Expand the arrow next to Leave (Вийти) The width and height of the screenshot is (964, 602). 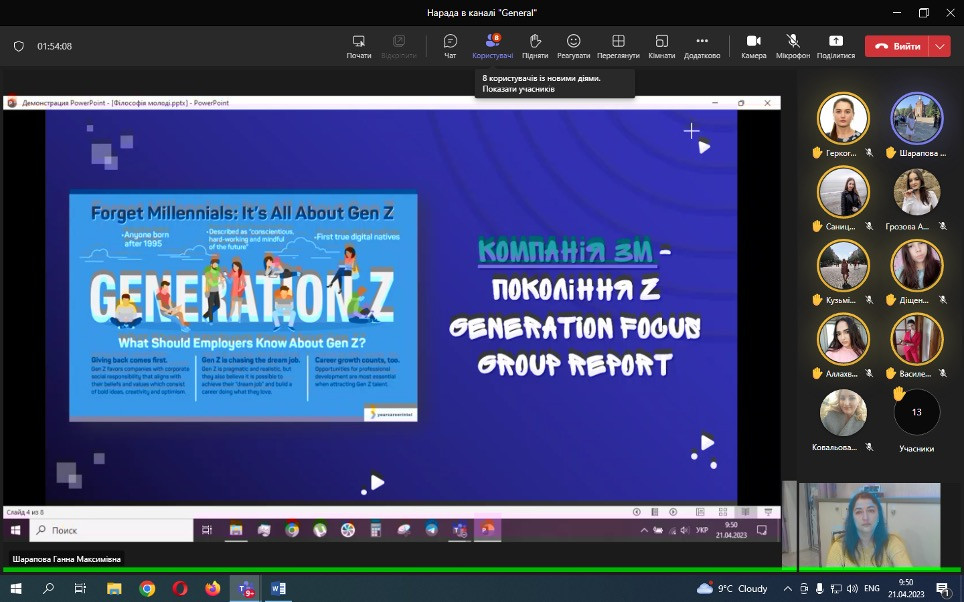939,46
